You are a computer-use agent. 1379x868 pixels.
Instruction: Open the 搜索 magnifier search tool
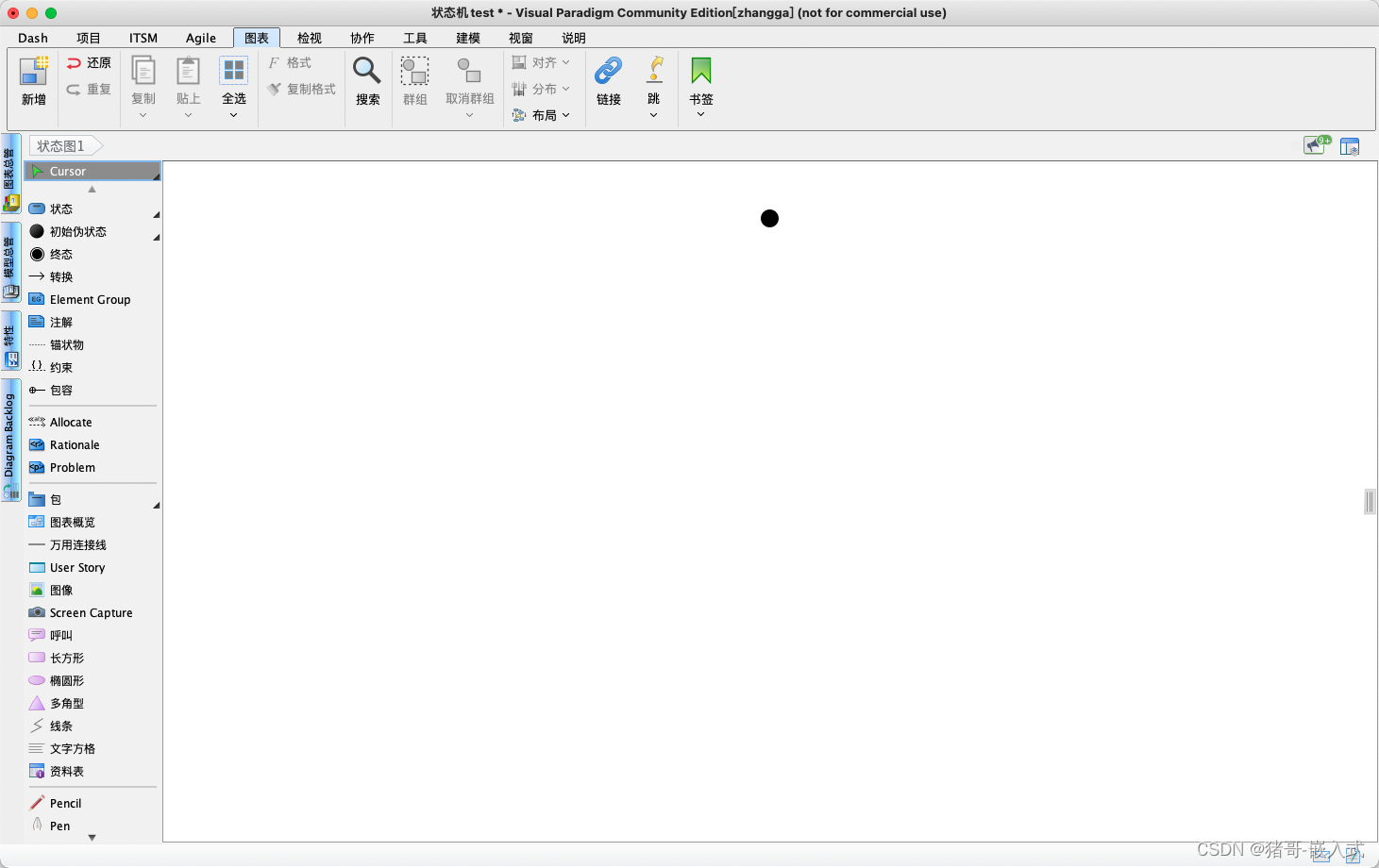[367, 72]
